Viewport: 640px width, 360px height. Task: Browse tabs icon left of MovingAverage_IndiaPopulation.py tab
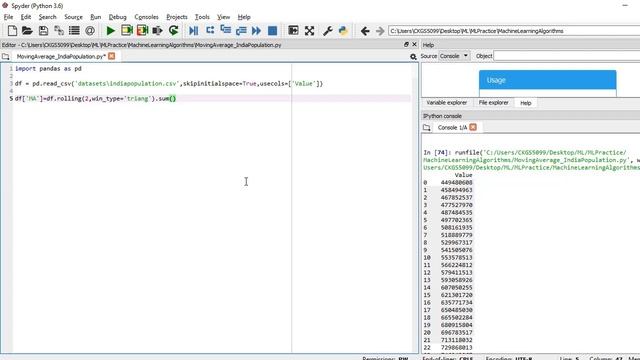pos(5,56)
